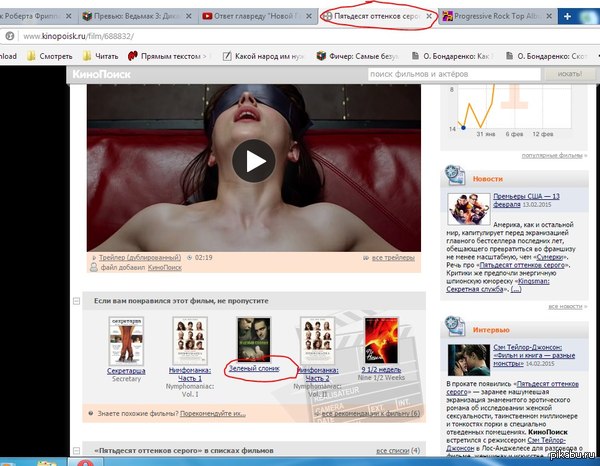The width and height of the screenshot is (600, 466).
Task: Open the '9 1/2 недель' poster thumbnail
Action: click(x=380, y=340)
